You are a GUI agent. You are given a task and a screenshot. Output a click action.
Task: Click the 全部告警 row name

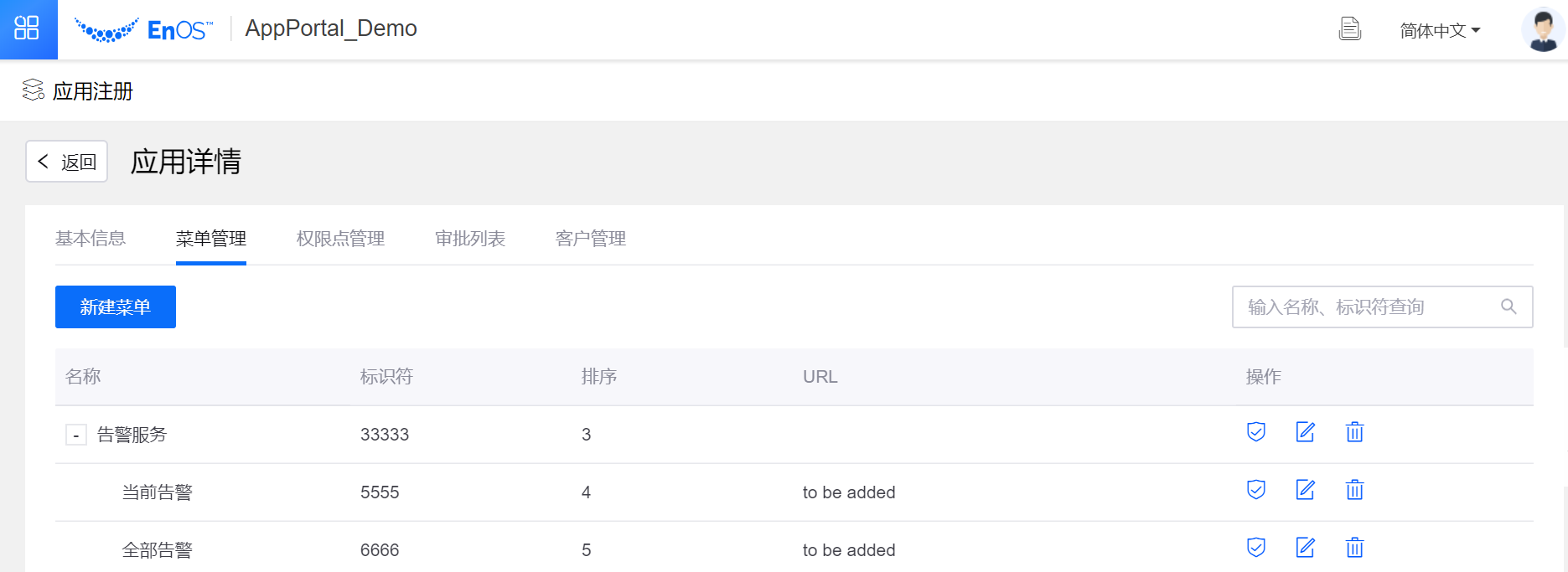pos(157,550)
